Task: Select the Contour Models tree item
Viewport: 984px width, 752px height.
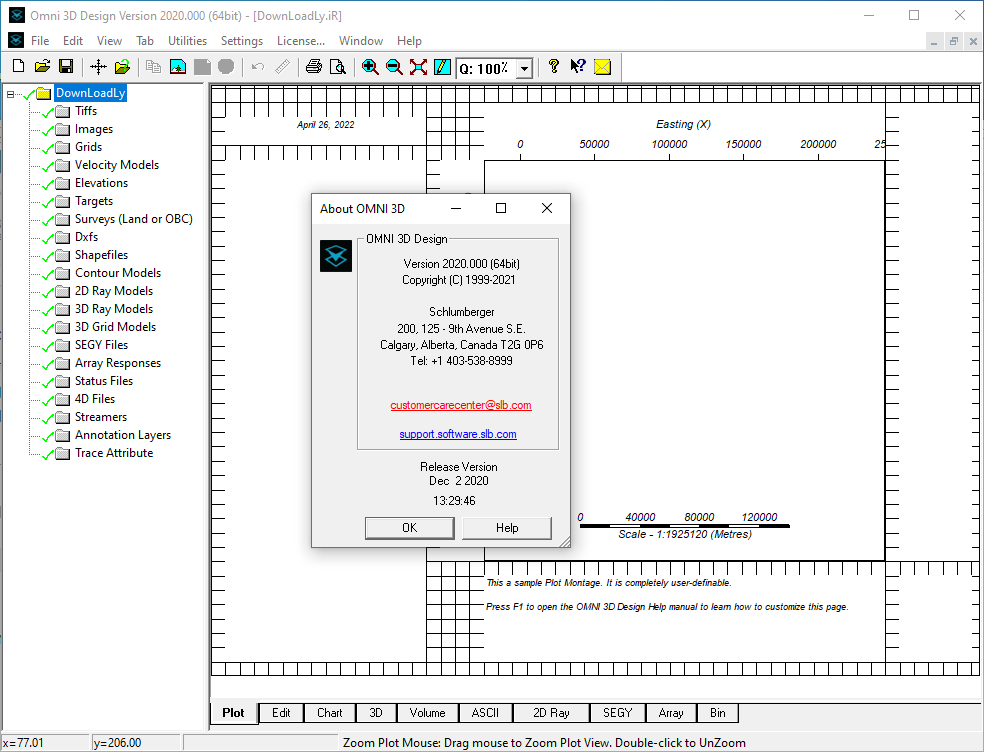Action: 118,273
